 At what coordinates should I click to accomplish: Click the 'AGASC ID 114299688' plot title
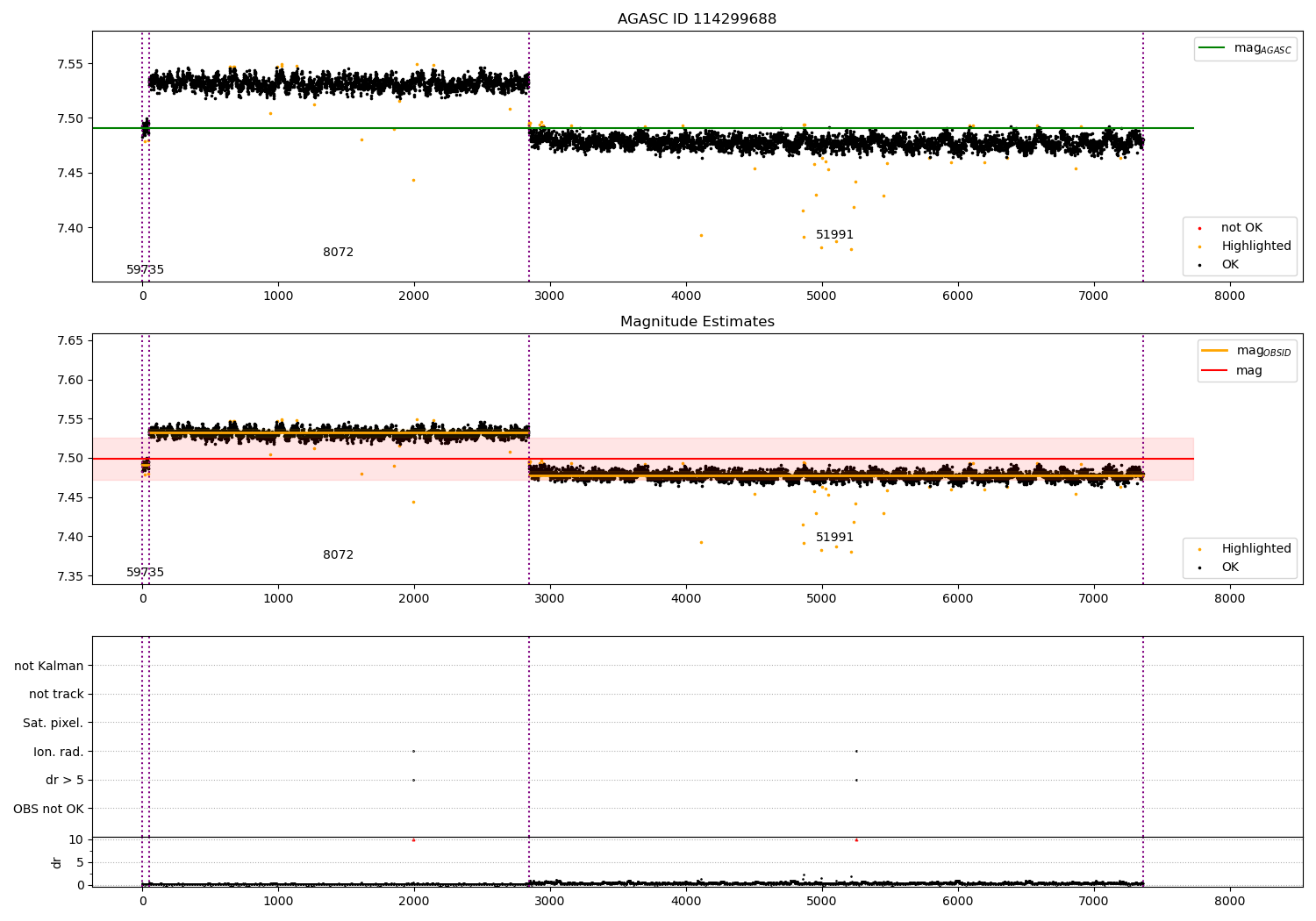[x=697, y=19]
